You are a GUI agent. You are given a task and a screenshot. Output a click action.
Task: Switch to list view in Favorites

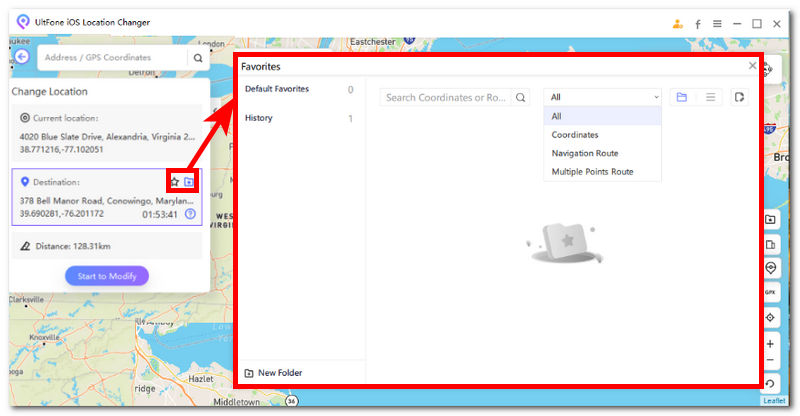pos(710,98)
